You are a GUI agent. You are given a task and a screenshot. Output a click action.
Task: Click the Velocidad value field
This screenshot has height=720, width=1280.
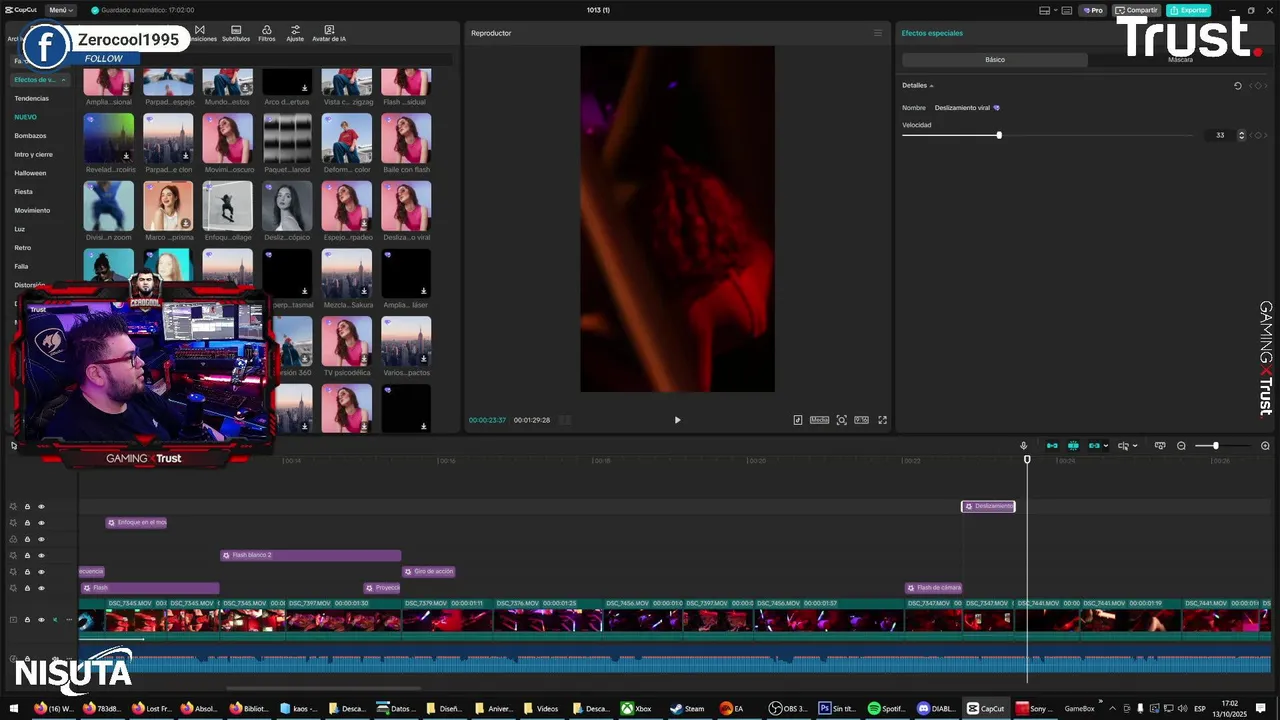(1219, 135)
